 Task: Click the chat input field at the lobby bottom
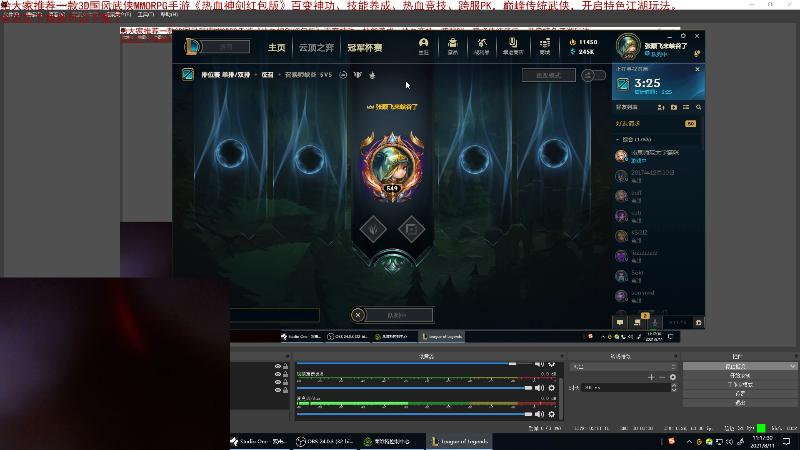(x=274, y=315)
